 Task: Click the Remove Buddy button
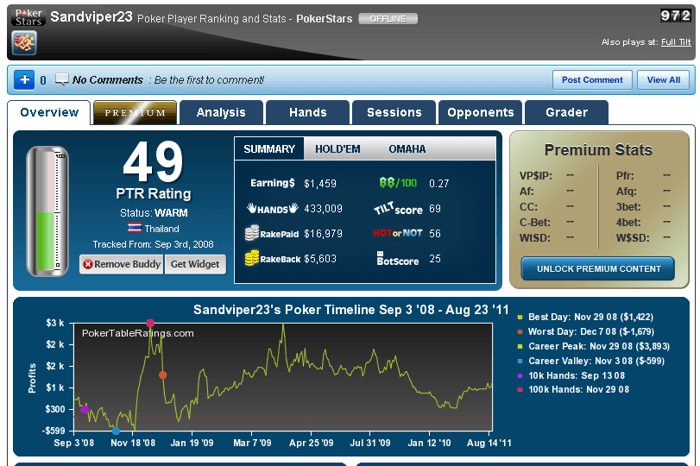pos(121,264)
